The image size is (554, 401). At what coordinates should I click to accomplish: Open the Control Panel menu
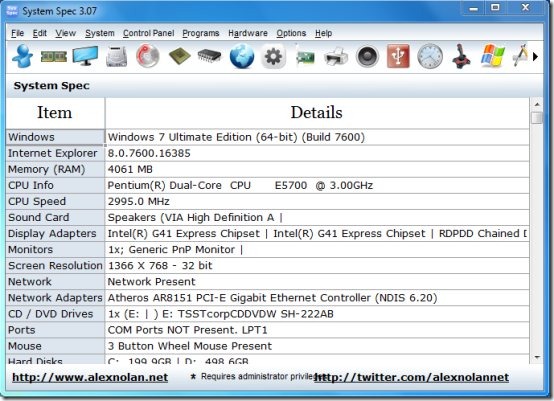click(x=148, y=33)
